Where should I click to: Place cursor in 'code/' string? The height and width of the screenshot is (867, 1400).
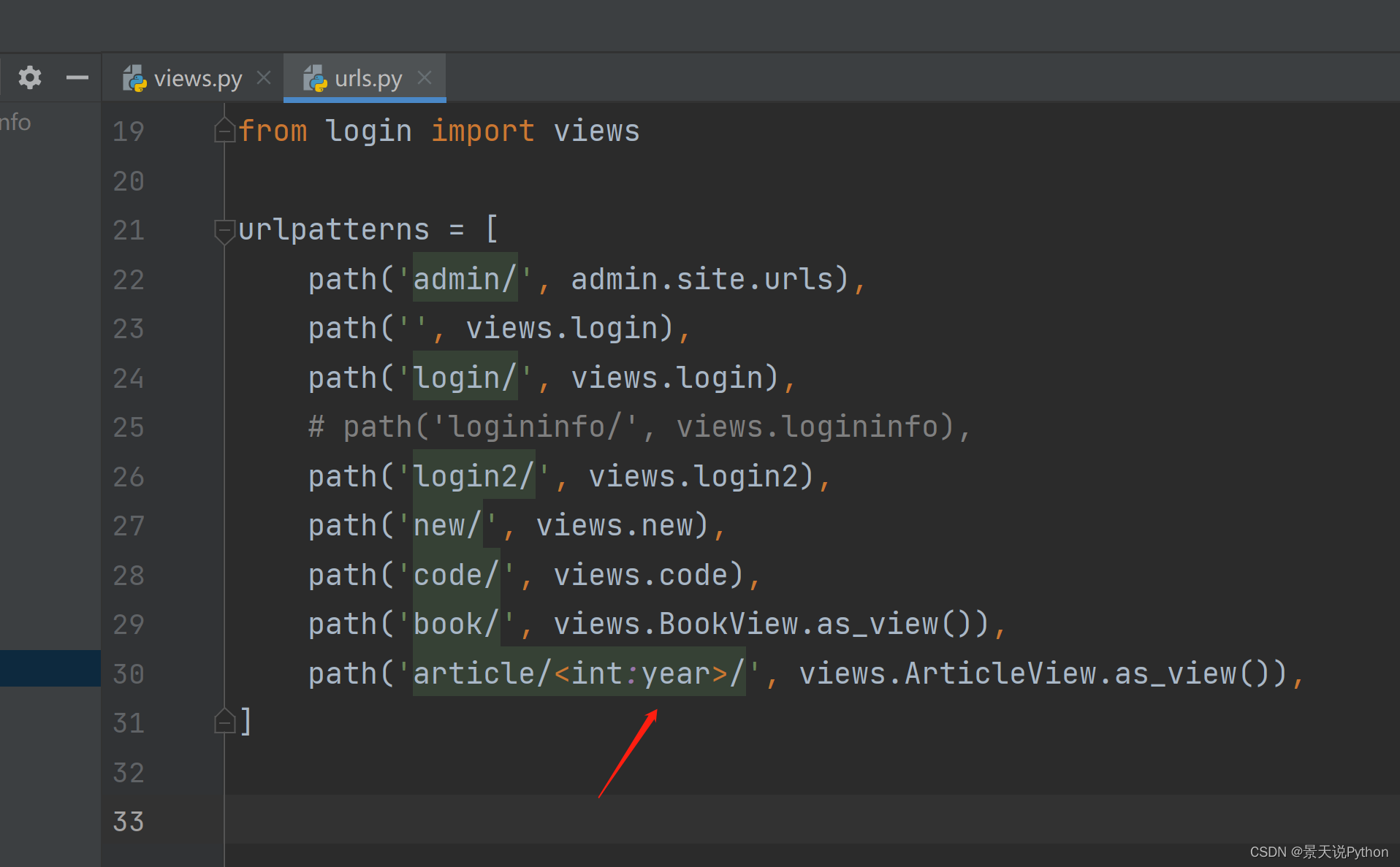point(456,574)
